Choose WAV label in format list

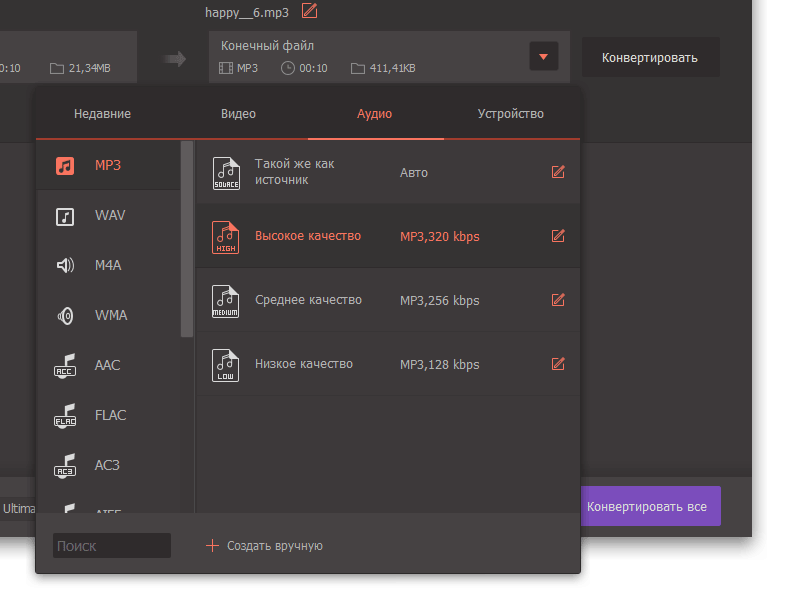[x=110, y=215]
